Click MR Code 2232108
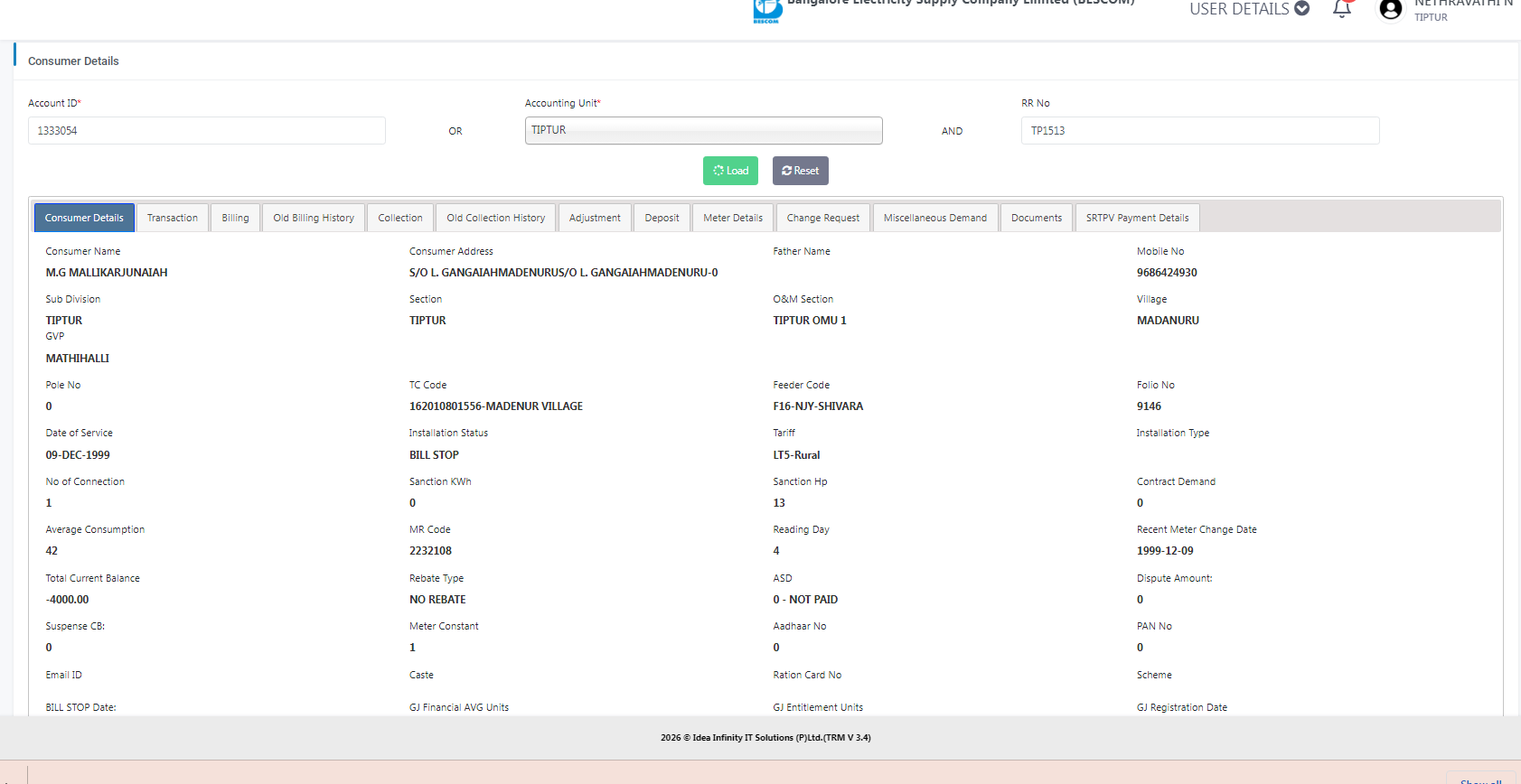Image resolution: width=1521 pixels, height=784 pixels. (x=430, y=551)
